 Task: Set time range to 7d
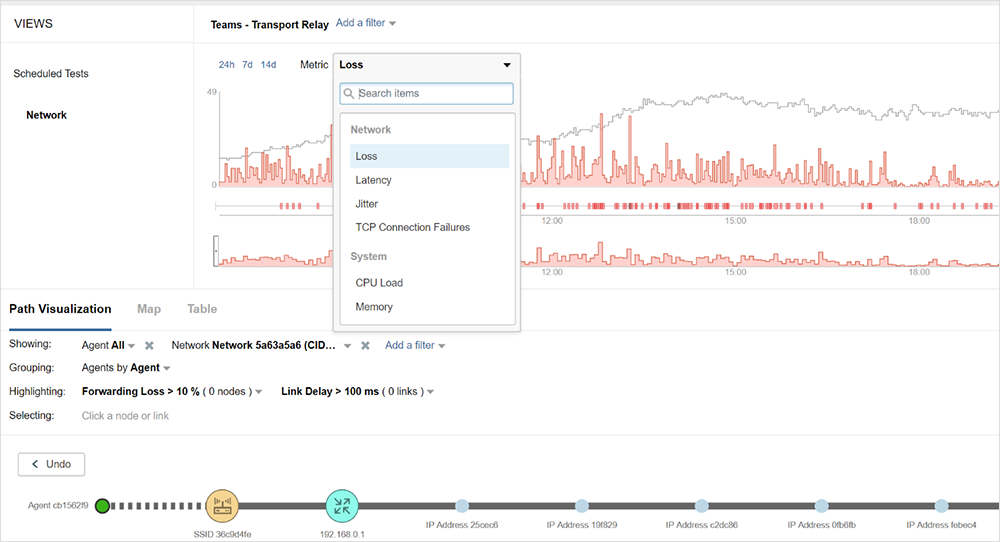tap(247, 65)
